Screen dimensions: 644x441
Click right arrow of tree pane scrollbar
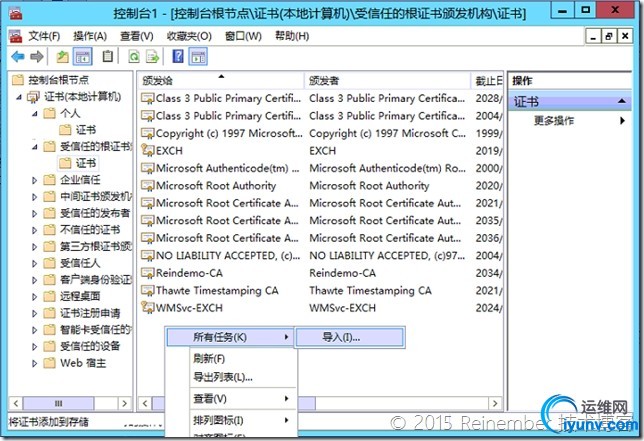[x=124, y=404]
